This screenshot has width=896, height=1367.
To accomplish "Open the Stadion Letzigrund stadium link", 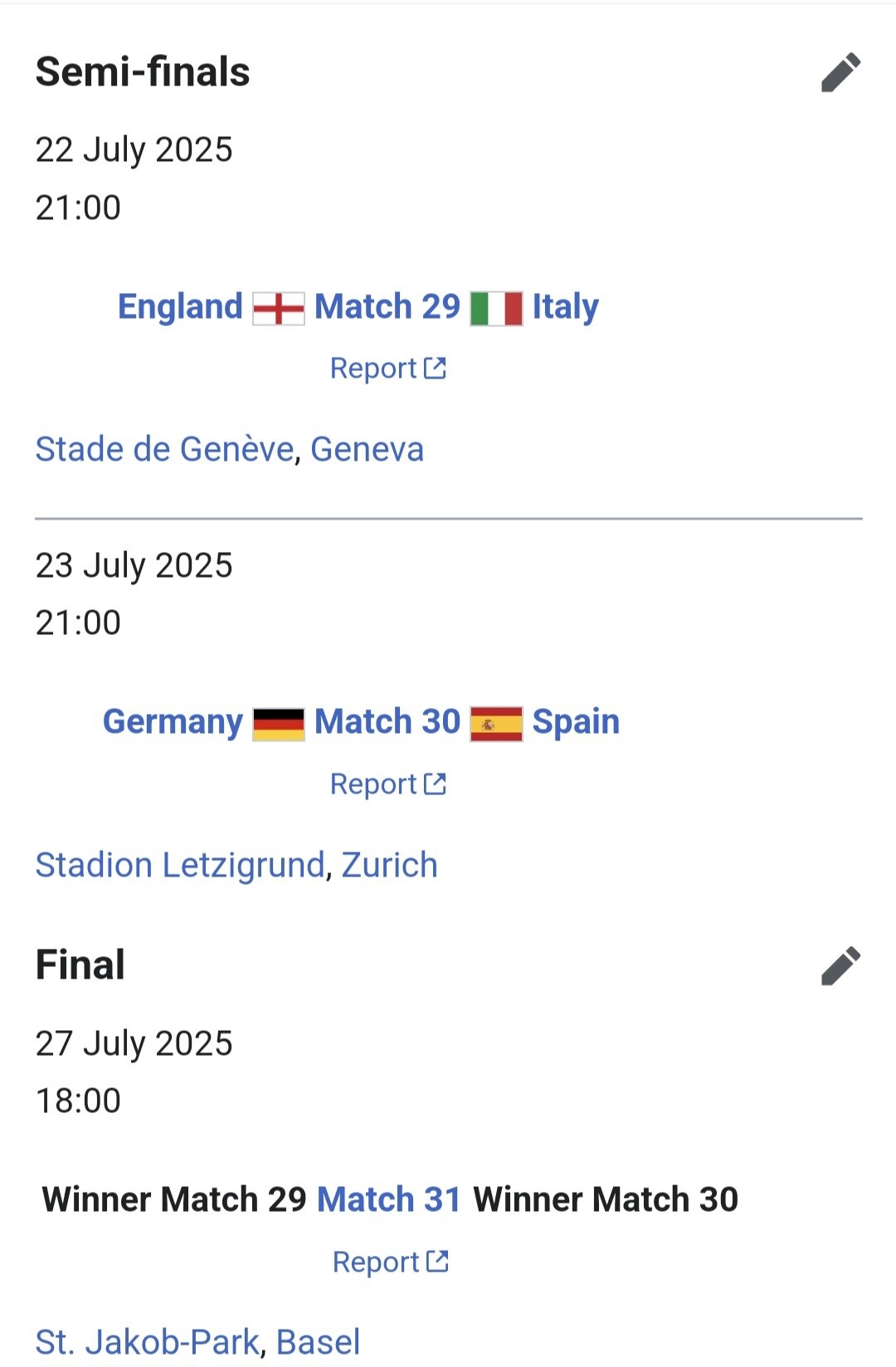I will click(x=179, y=865).
